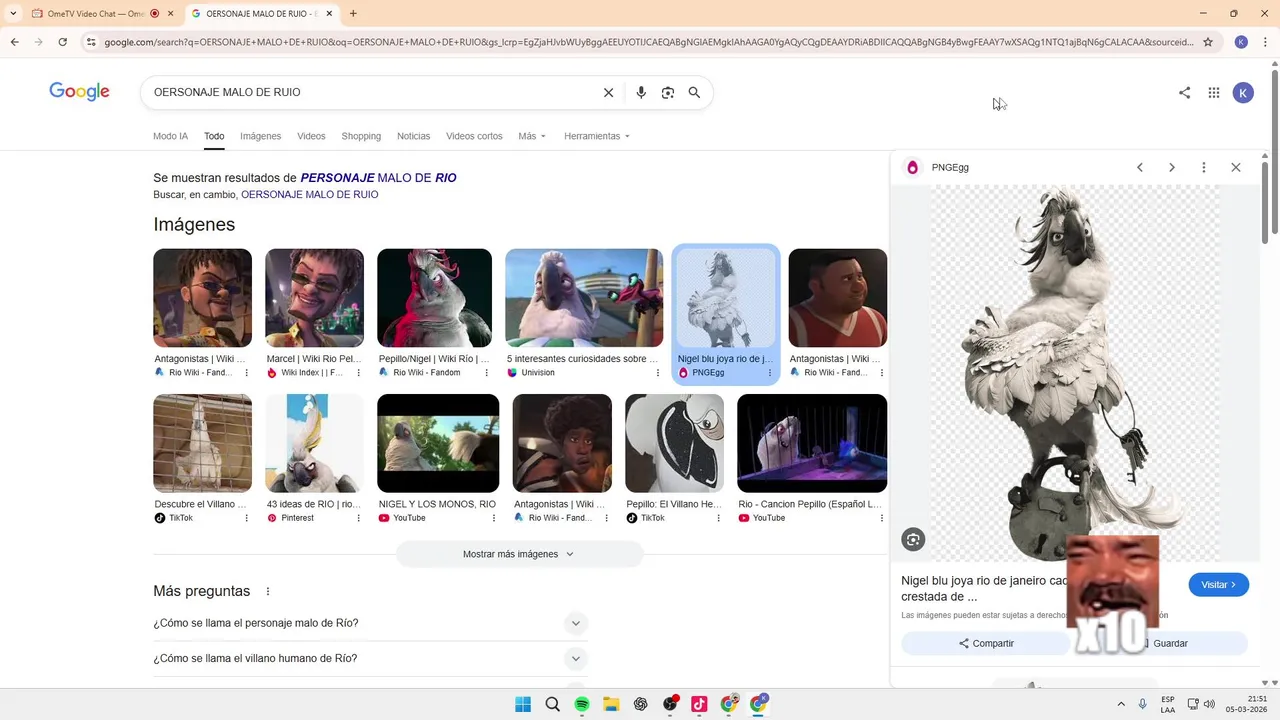Click the share icon near apps grid

click(1184, 93)
